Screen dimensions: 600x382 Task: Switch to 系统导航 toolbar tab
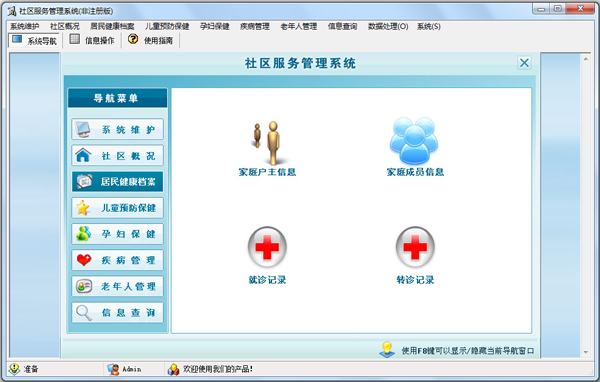(34, 40)
